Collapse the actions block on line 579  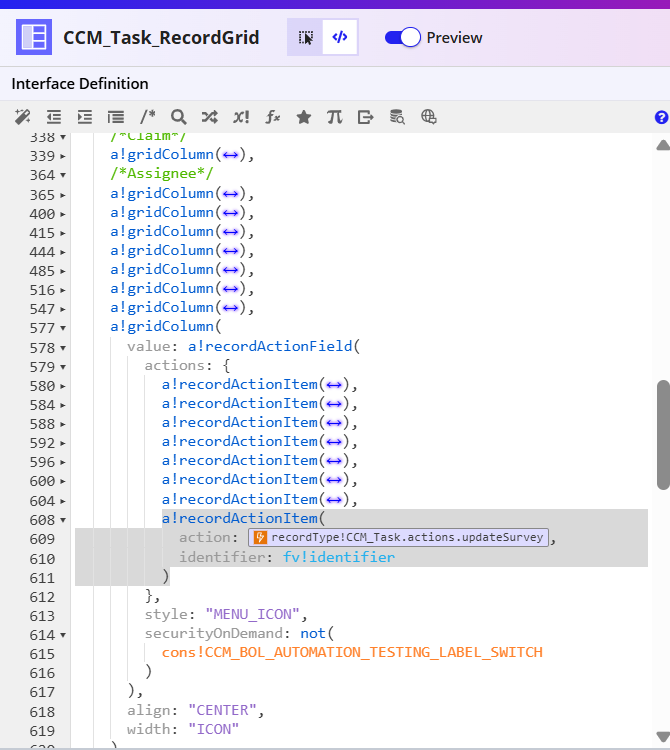tap(63, 367)
